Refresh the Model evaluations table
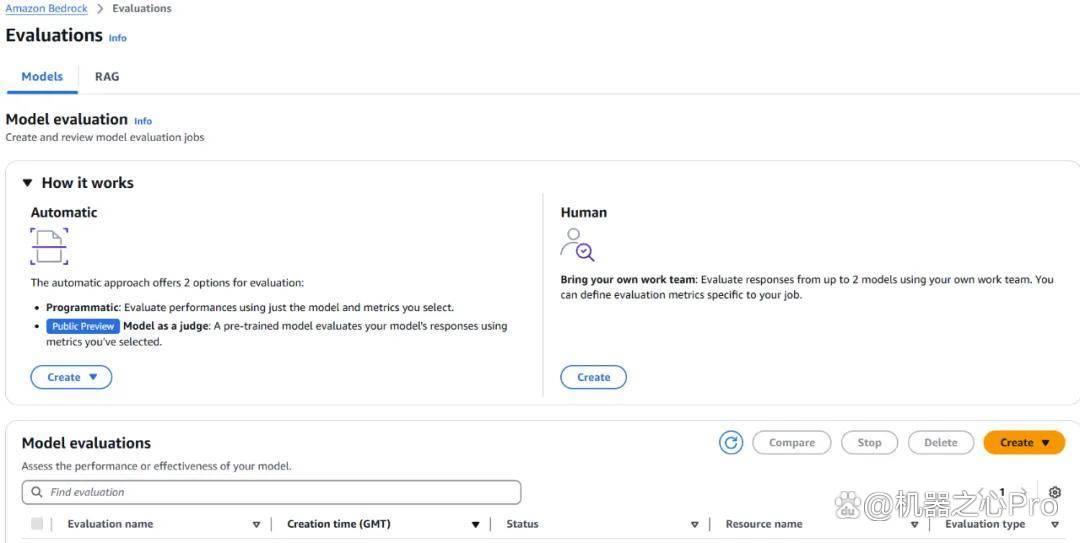Viewport: 1080px width, 543px height. pyautogui.click(x=731, y=442)
